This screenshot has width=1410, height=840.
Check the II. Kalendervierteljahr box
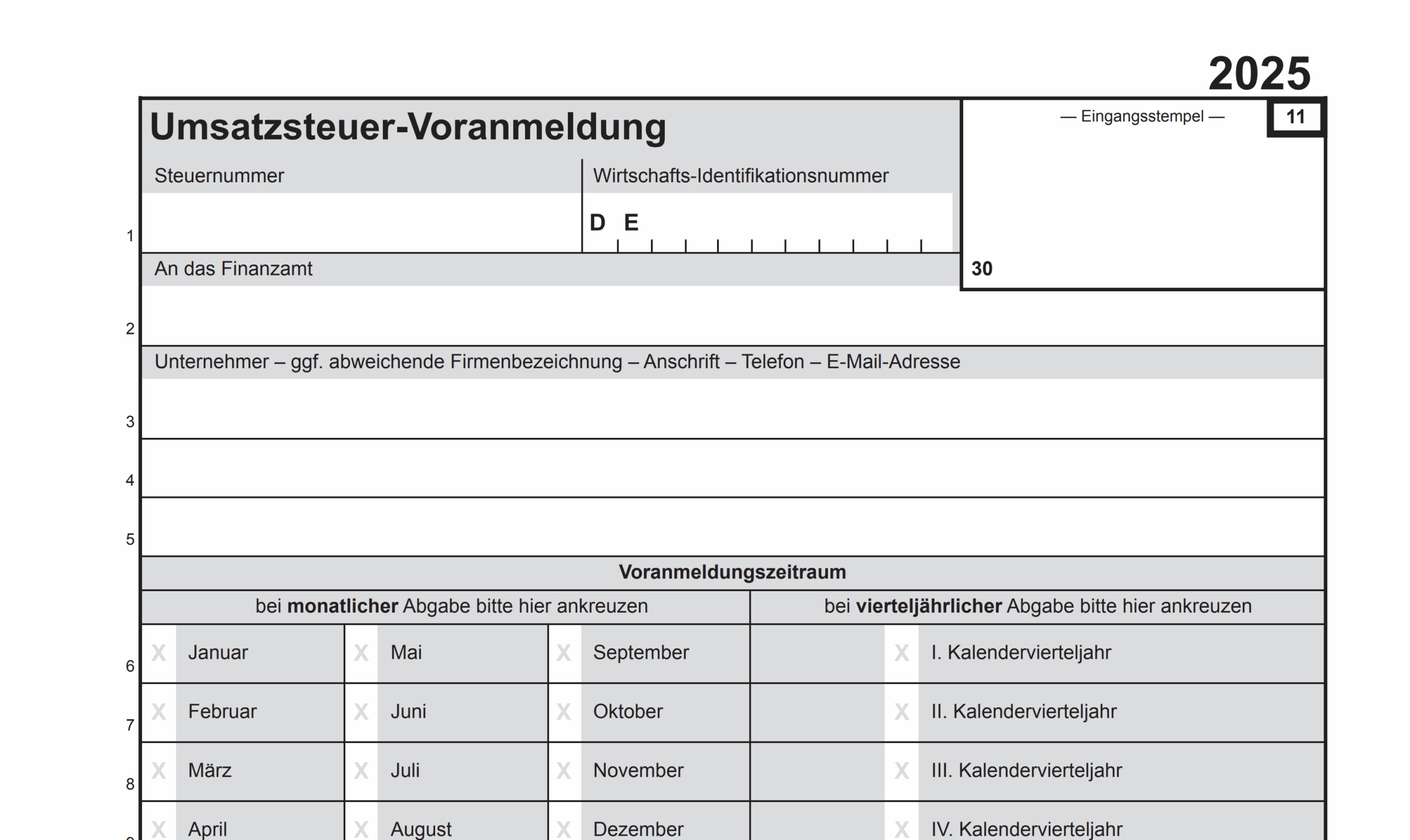pos(902,712)
